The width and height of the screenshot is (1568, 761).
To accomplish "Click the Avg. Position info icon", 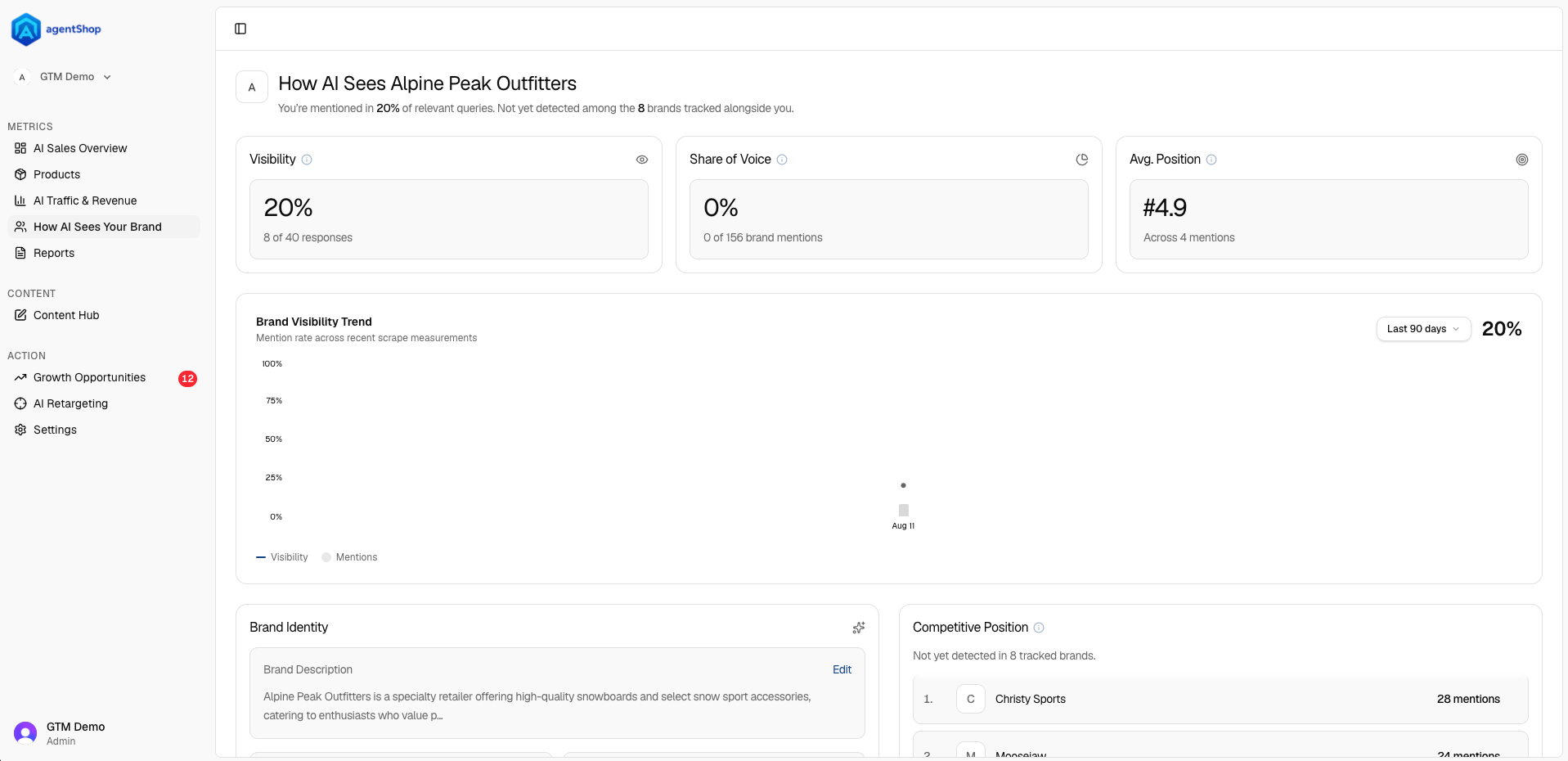I will 1211,160.
